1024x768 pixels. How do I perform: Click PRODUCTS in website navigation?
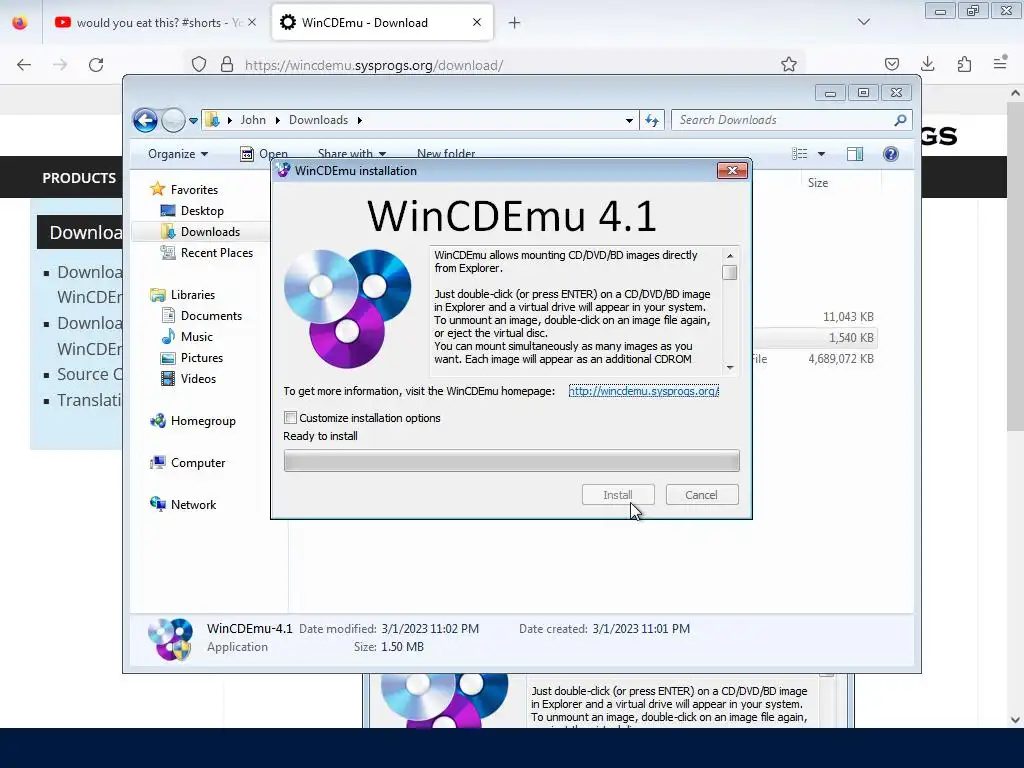79,178
